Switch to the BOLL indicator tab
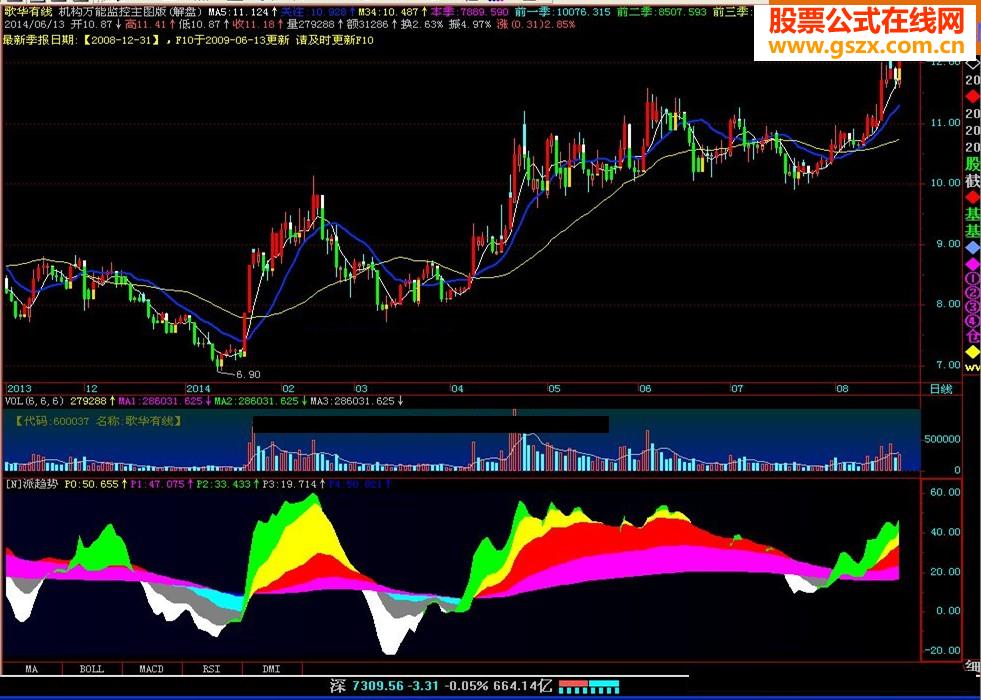This screenshot has height=700, width=981. click(x=91, y=669)
